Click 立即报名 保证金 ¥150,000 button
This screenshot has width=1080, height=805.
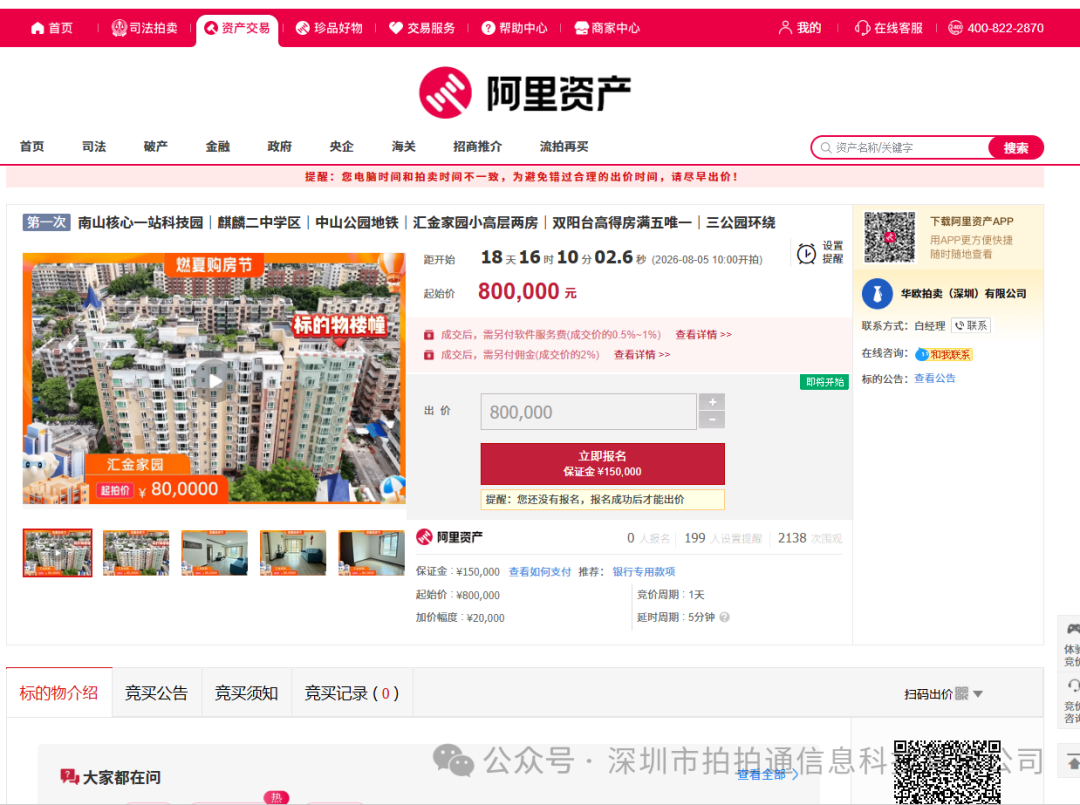pos(603,463)
